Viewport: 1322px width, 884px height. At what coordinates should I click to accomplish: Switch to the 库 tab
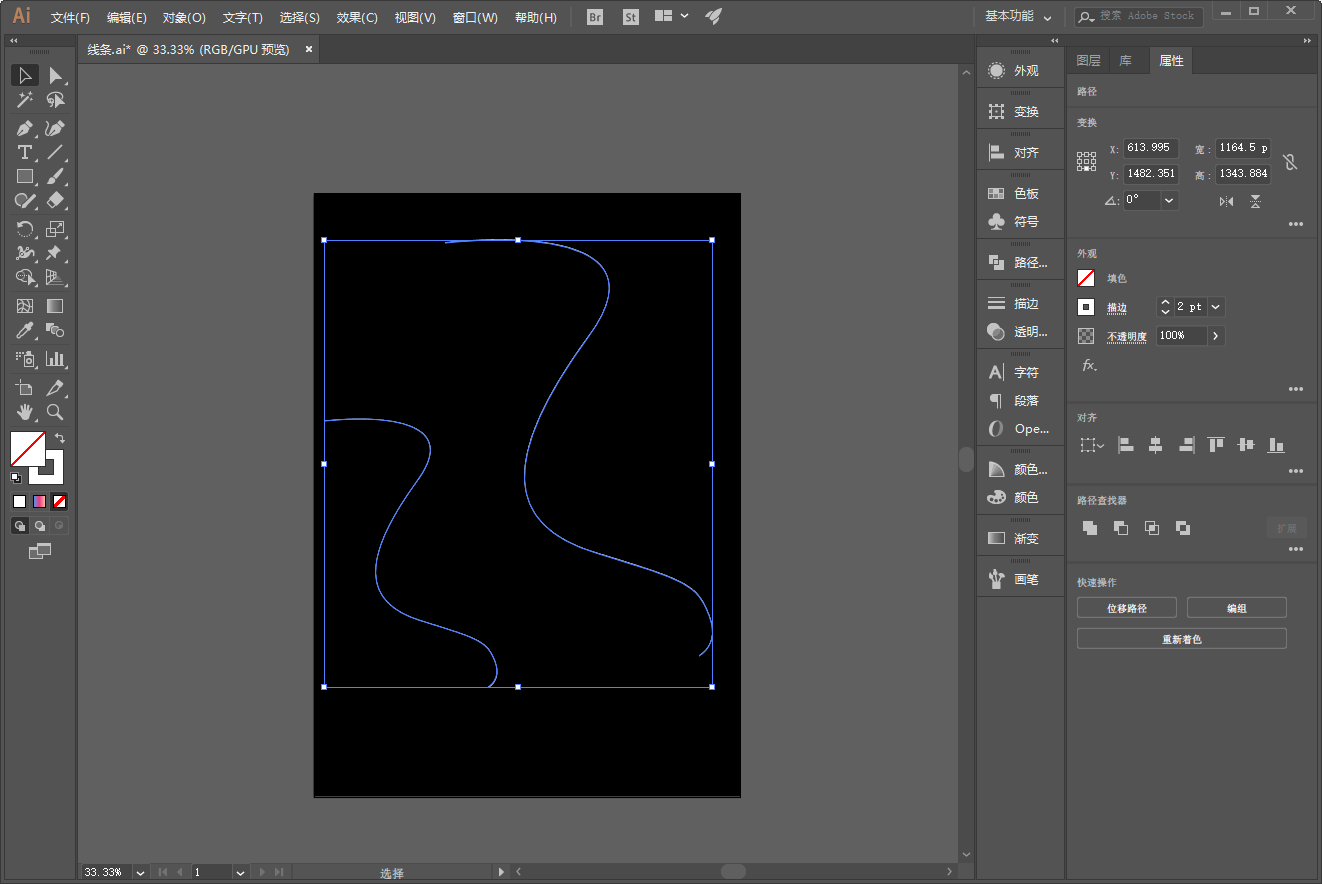(1126, 61)
